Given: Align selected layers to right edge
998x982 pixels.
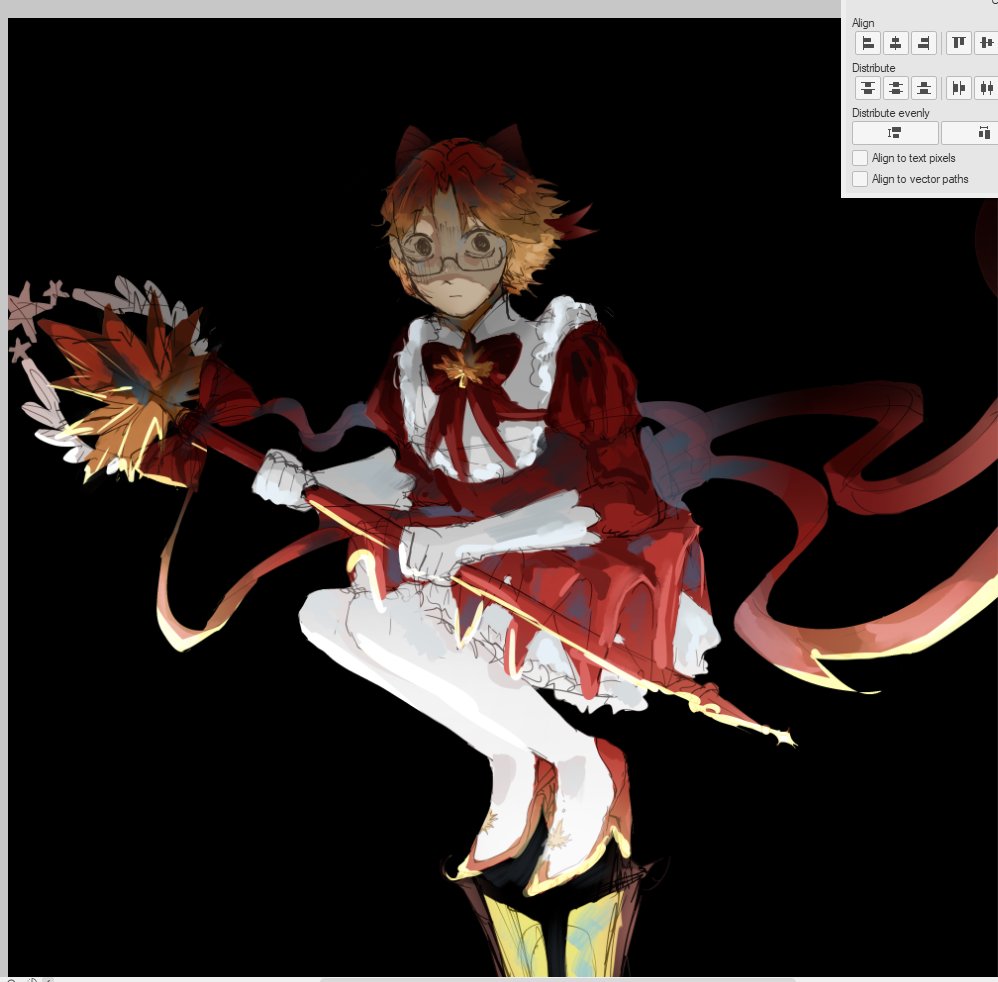Looking at the screenshot, I should 924,43.
